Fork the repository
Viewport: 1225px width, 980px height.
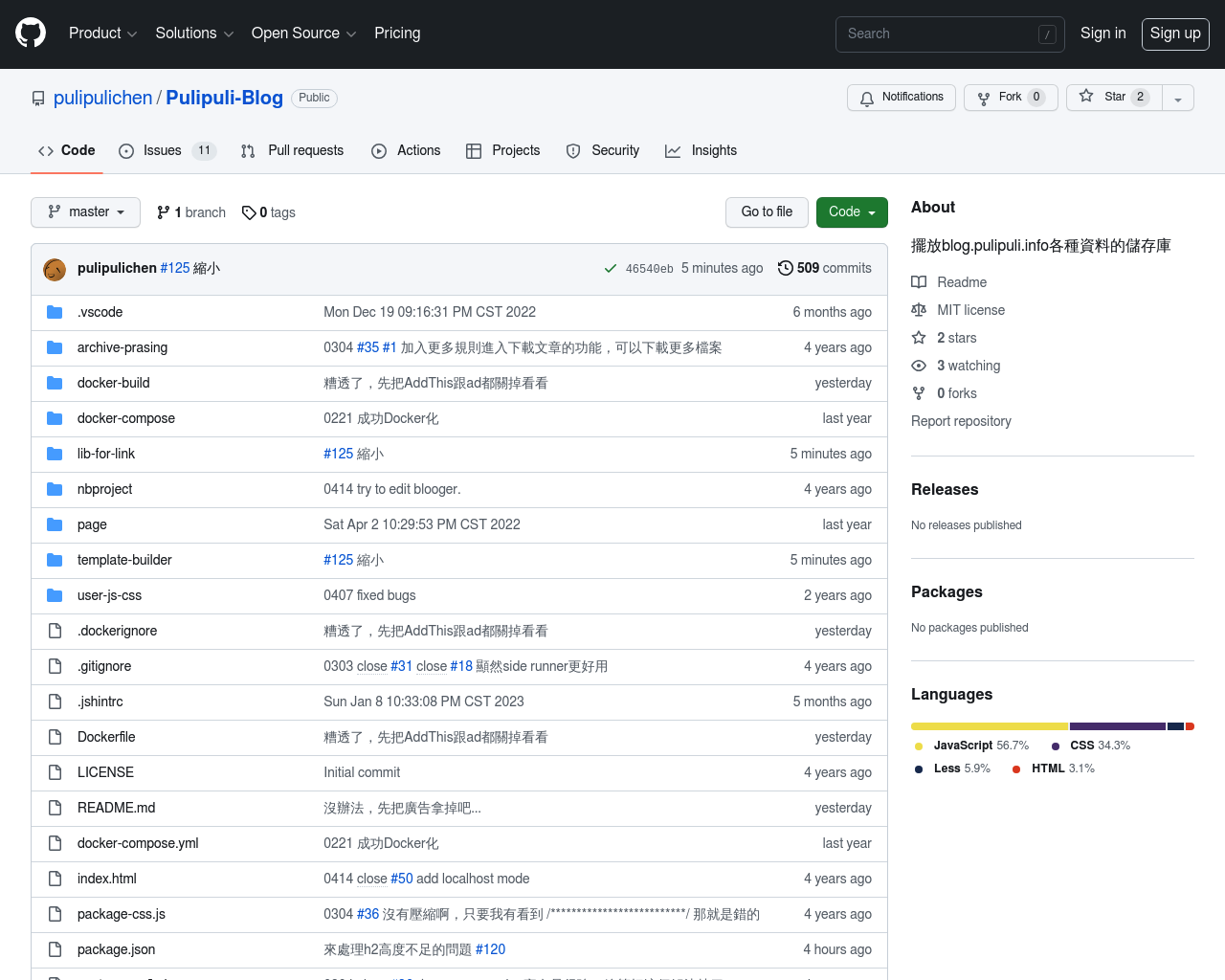[x=1011, y=98]
